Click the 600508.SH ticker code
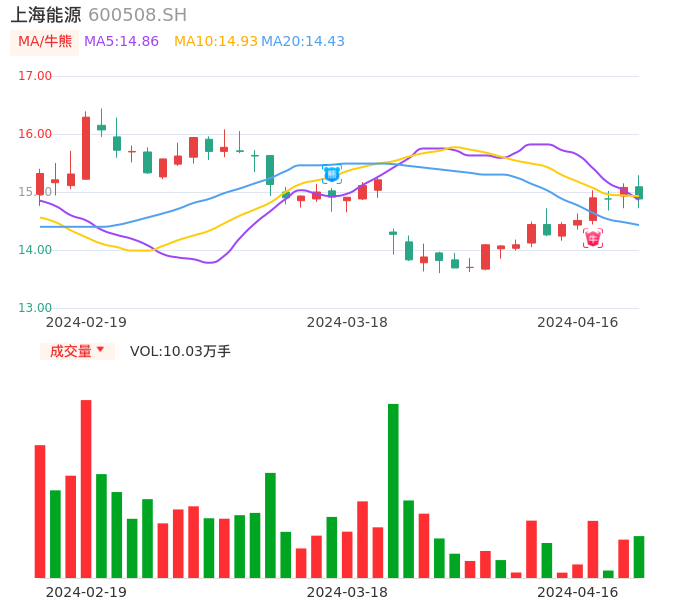Image resolution: width=686 pixels, height=606 pixels. 137,15
